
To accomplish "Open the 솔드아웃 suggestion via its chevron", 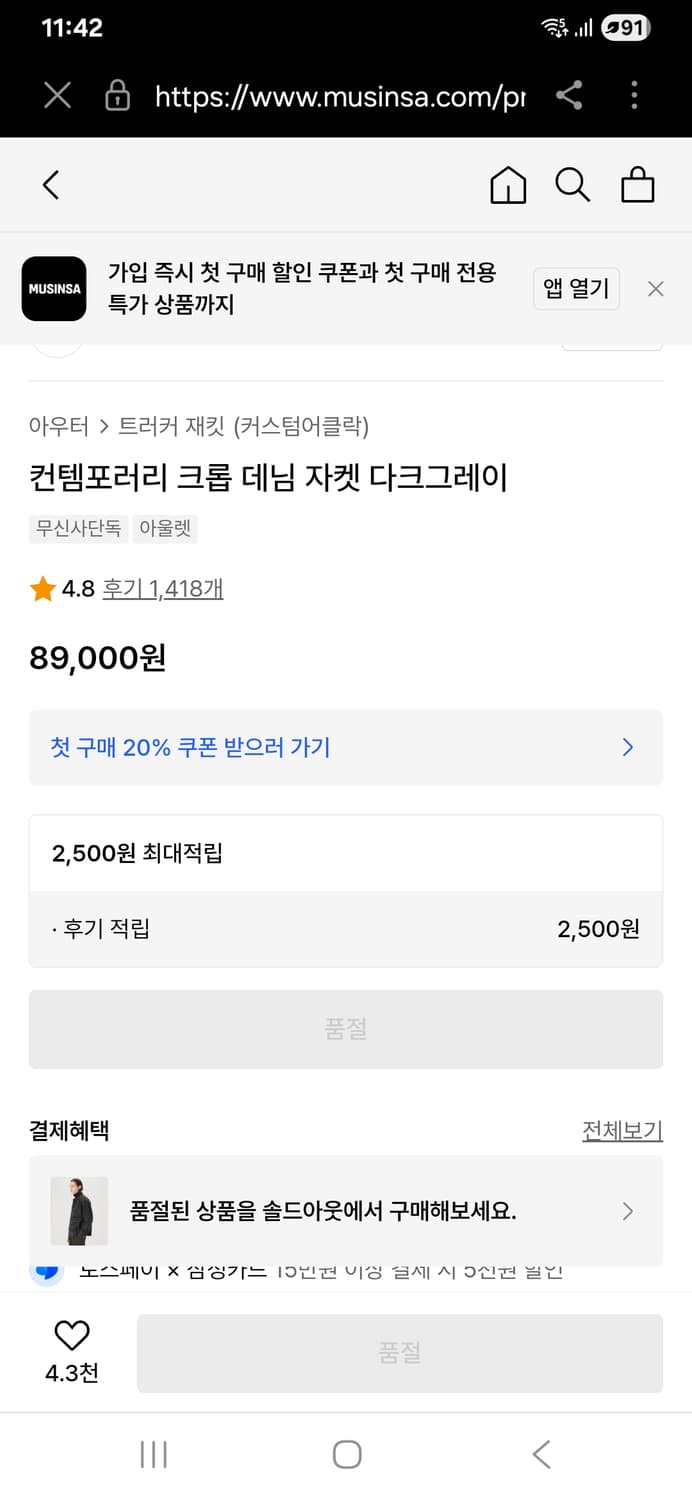I will click(x=628, y=1211).
